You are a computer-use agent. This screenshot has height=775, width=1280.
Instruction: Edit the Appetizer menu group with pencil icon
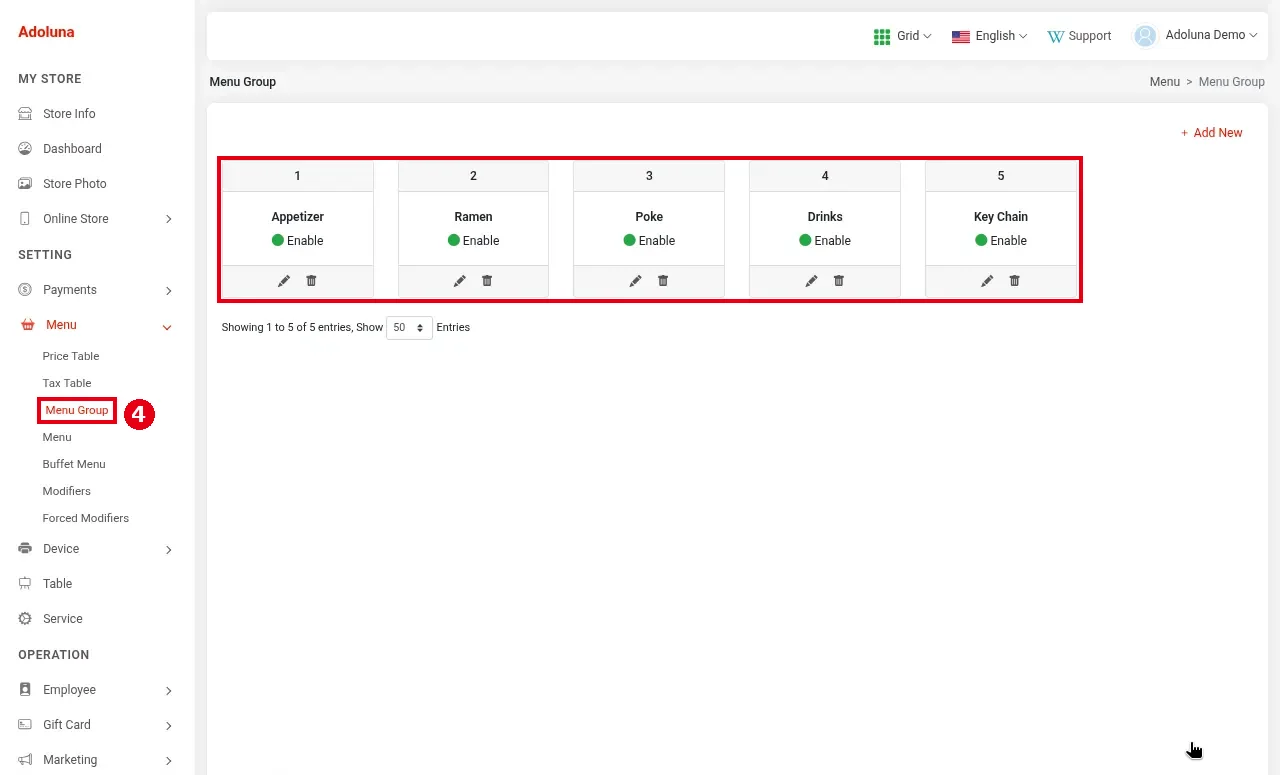pyautogui.click(x=284, y=281)
